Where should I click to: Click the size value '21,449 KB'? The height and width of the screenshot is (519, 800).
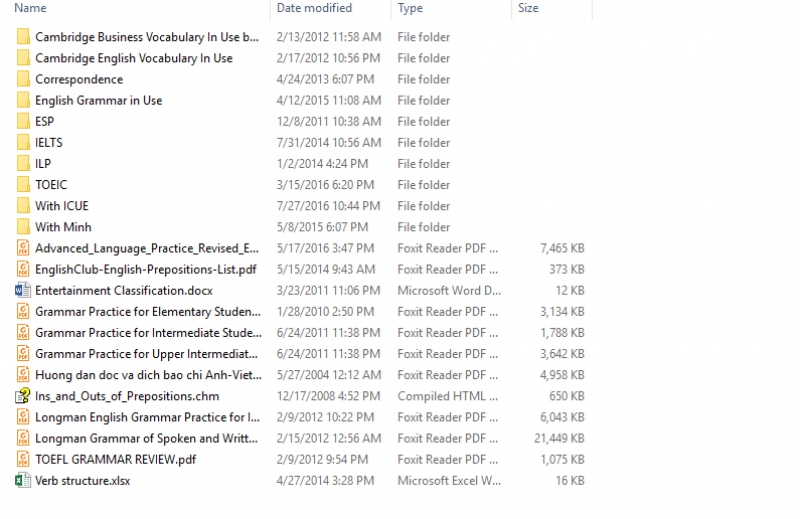point(559,438)
